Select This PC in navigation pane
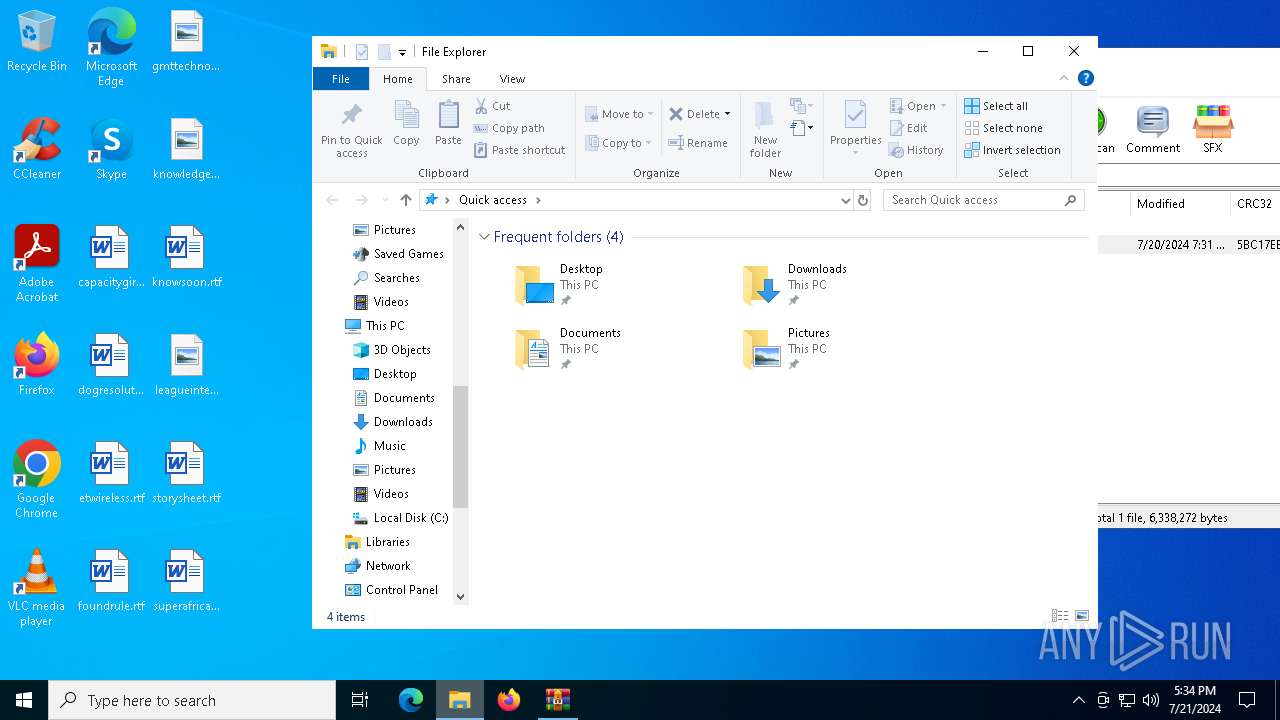This screenshot has height=720, width=1280. click(x=375, y=326)
